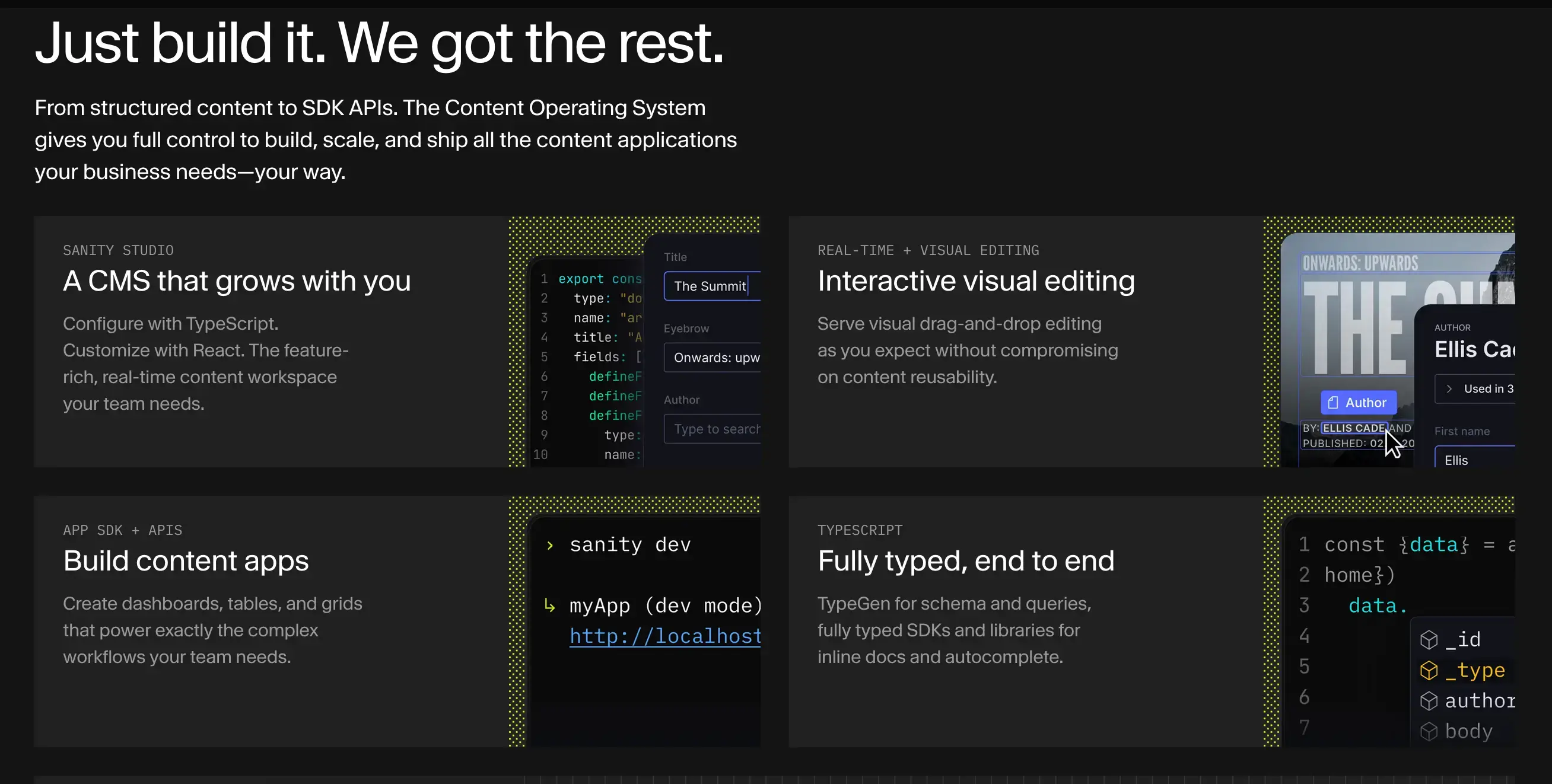Click the ELLIS CADE highlighted byline
Screen dimensions: 1552x784
tap(1354, 428)
